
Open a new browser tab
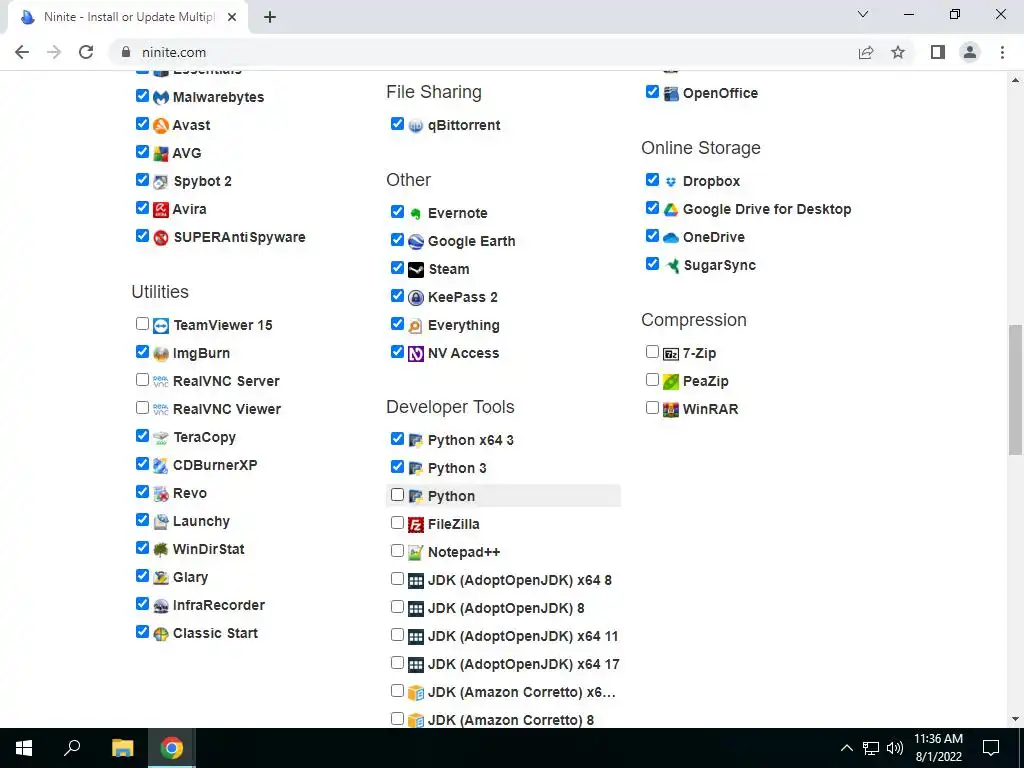[270, 17]
